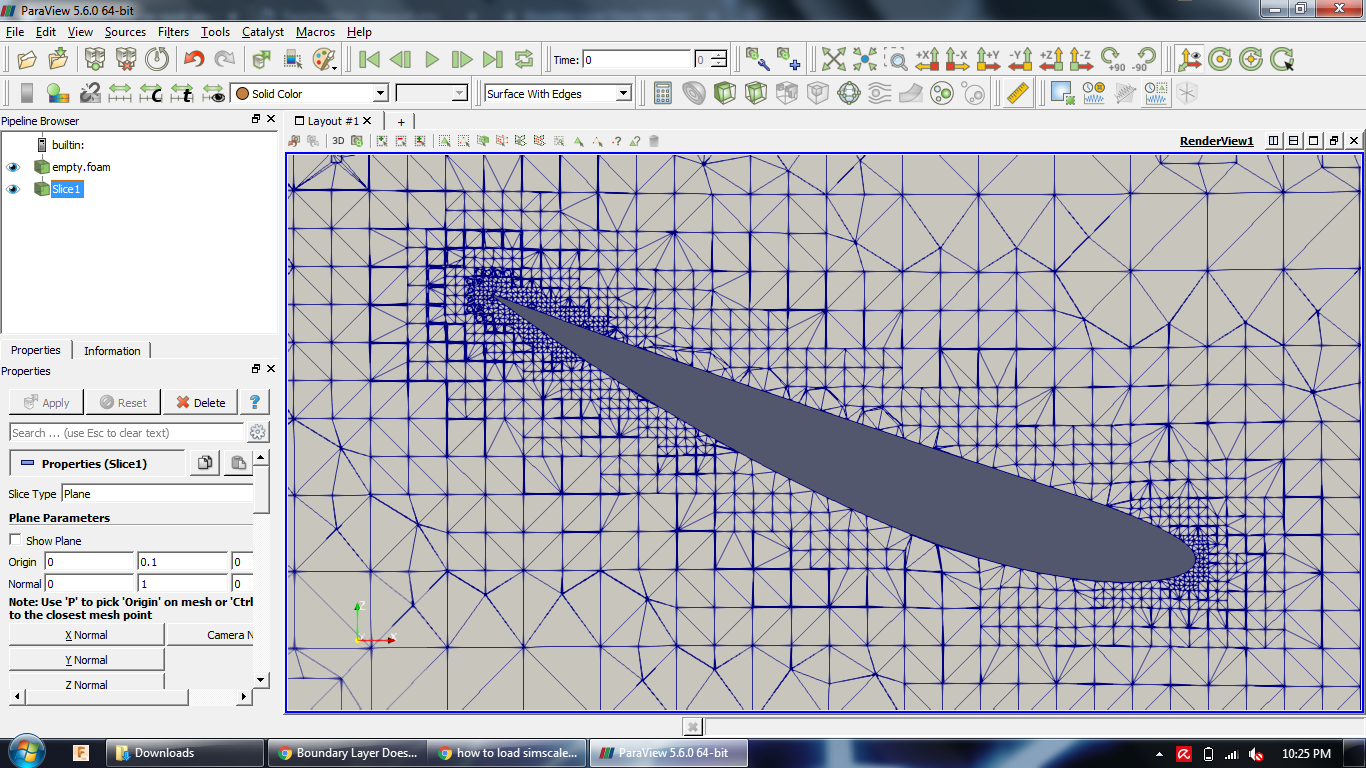1366x768 pixels.
Task: Open the ruler measurement tool
Action: 1018,93
